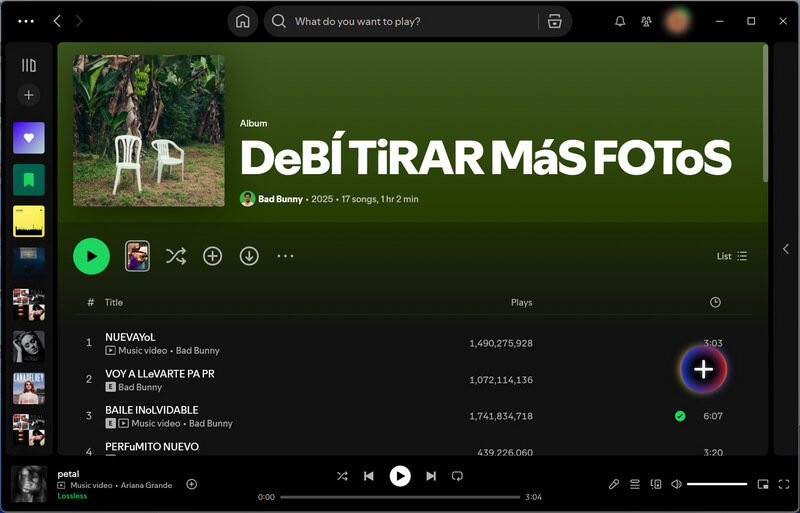Open Friend Activity icon
Viewport: 800px width, 513px height.
coord(646,21)
